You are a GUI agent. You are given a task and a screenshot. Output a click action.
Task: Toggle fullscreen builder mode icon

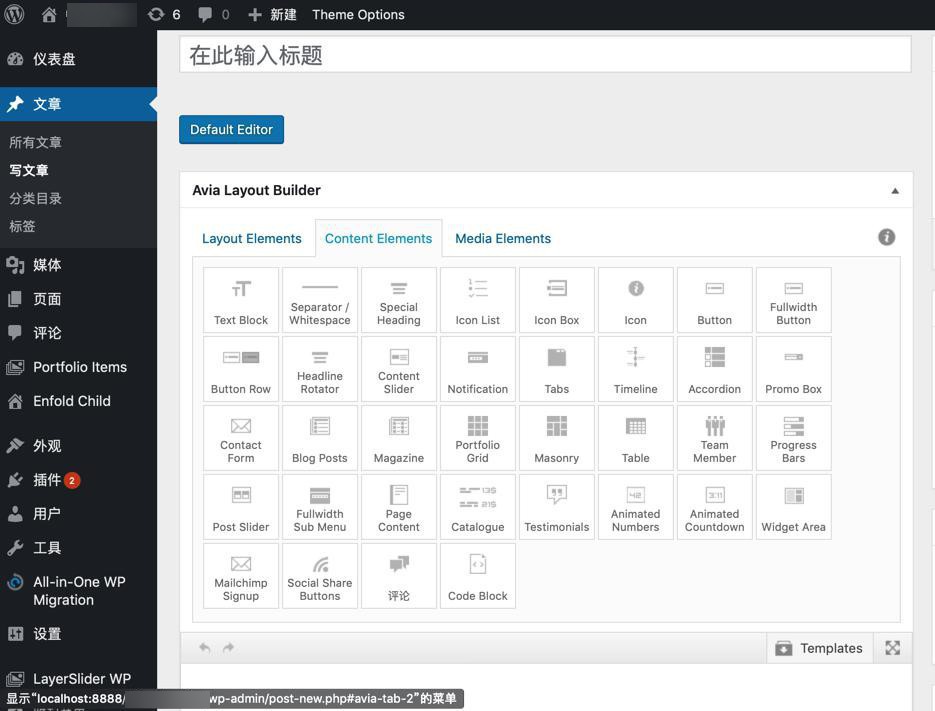coord(893,648)
